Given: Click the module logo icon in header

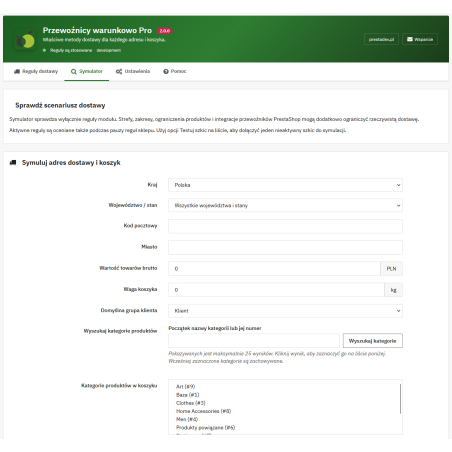Looking at the screenshot, I should [x=25, y=40].
